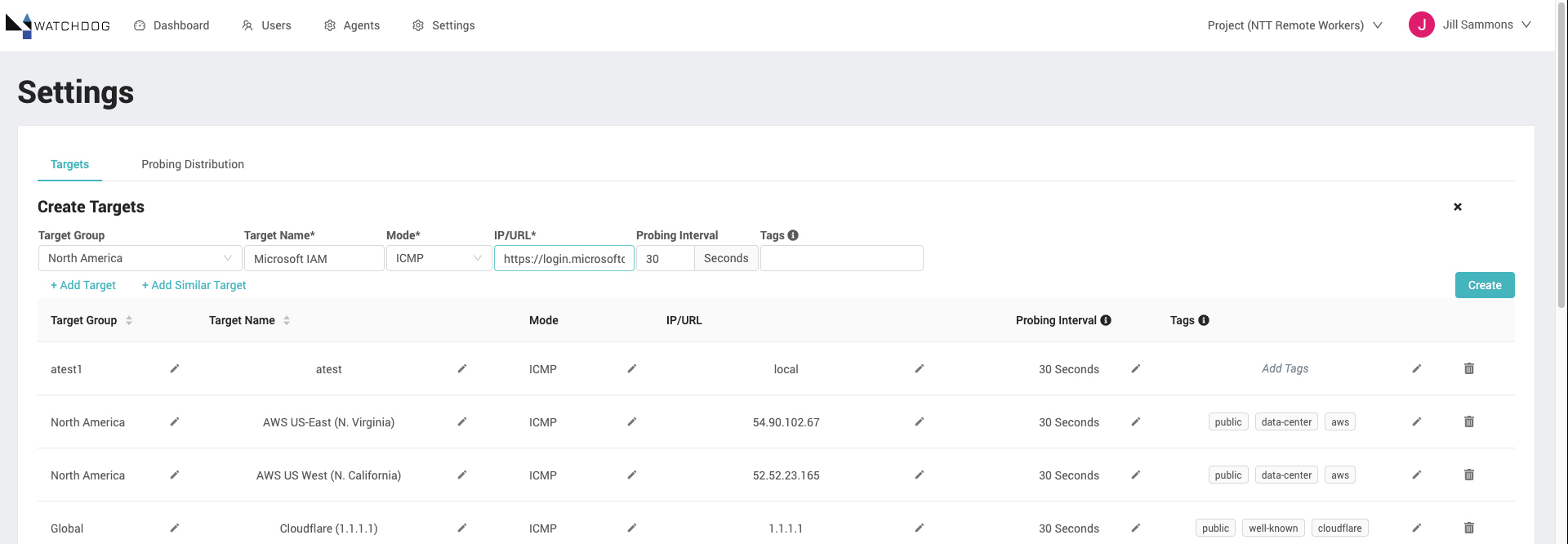
Task: Open the Target Group North America dropdown
Action: pos(140,258)
